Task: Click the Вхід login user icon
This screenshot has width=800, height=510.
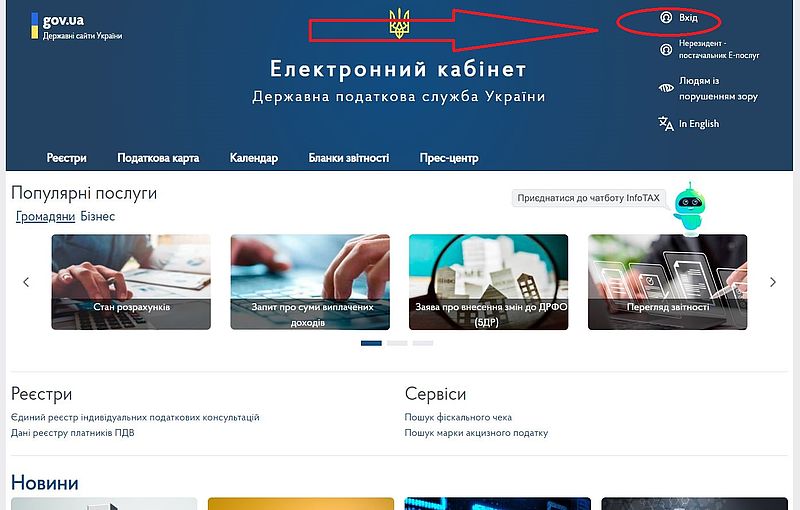Action: pyautogui.click(x=666, y=18)
